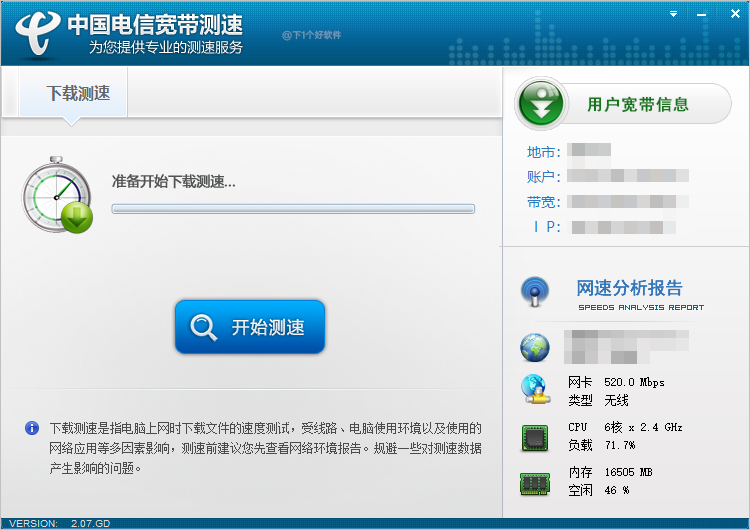Click the memory RAM module icon

pos(535,483)
